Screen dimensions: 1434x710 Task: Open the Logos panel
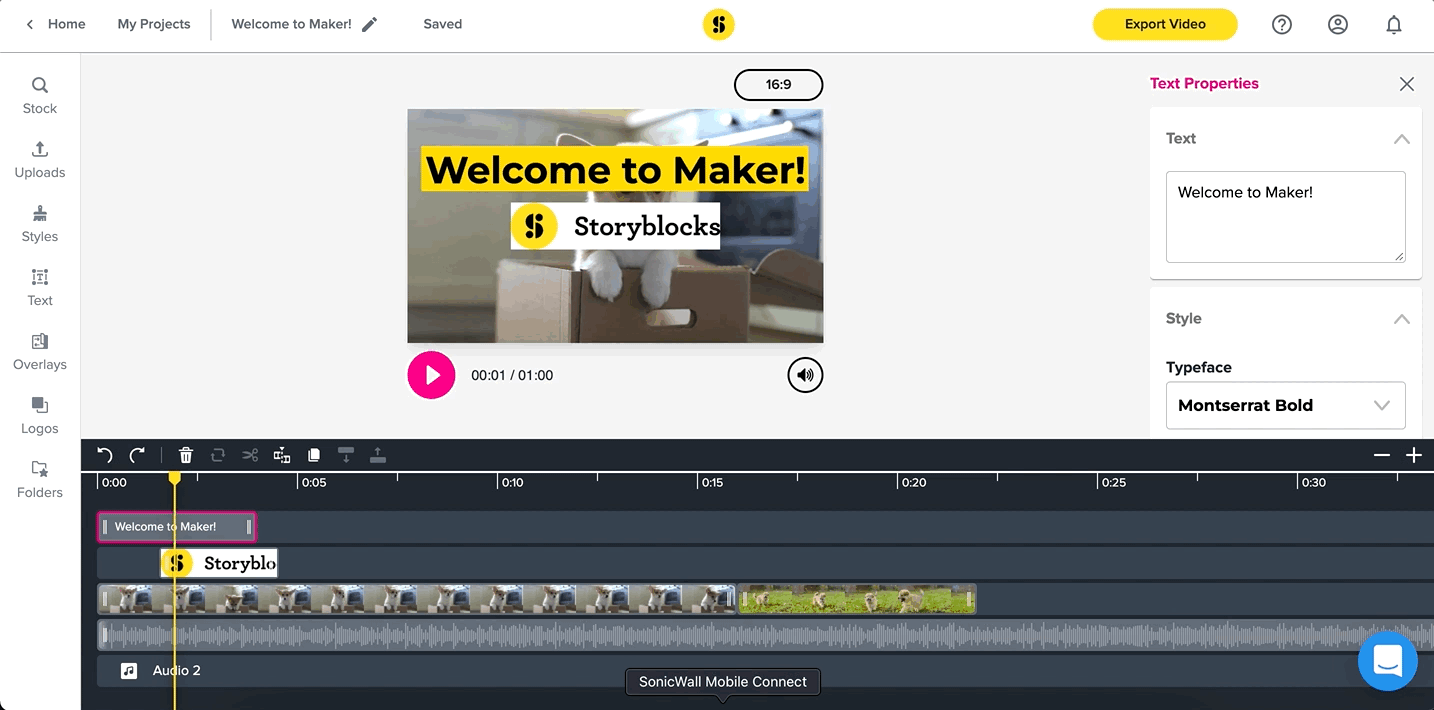40,416
